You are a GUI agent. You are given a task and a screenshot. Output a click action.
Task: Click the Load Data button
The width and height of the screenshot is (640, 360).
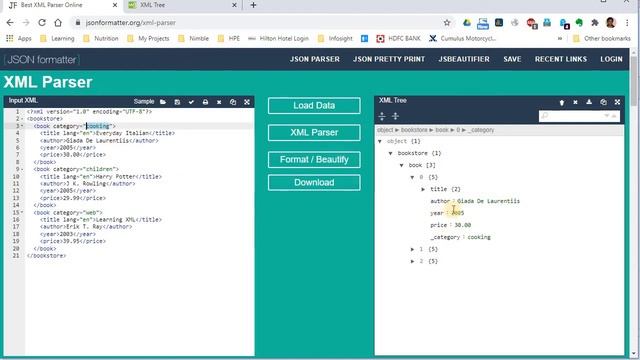click(314, 106)
